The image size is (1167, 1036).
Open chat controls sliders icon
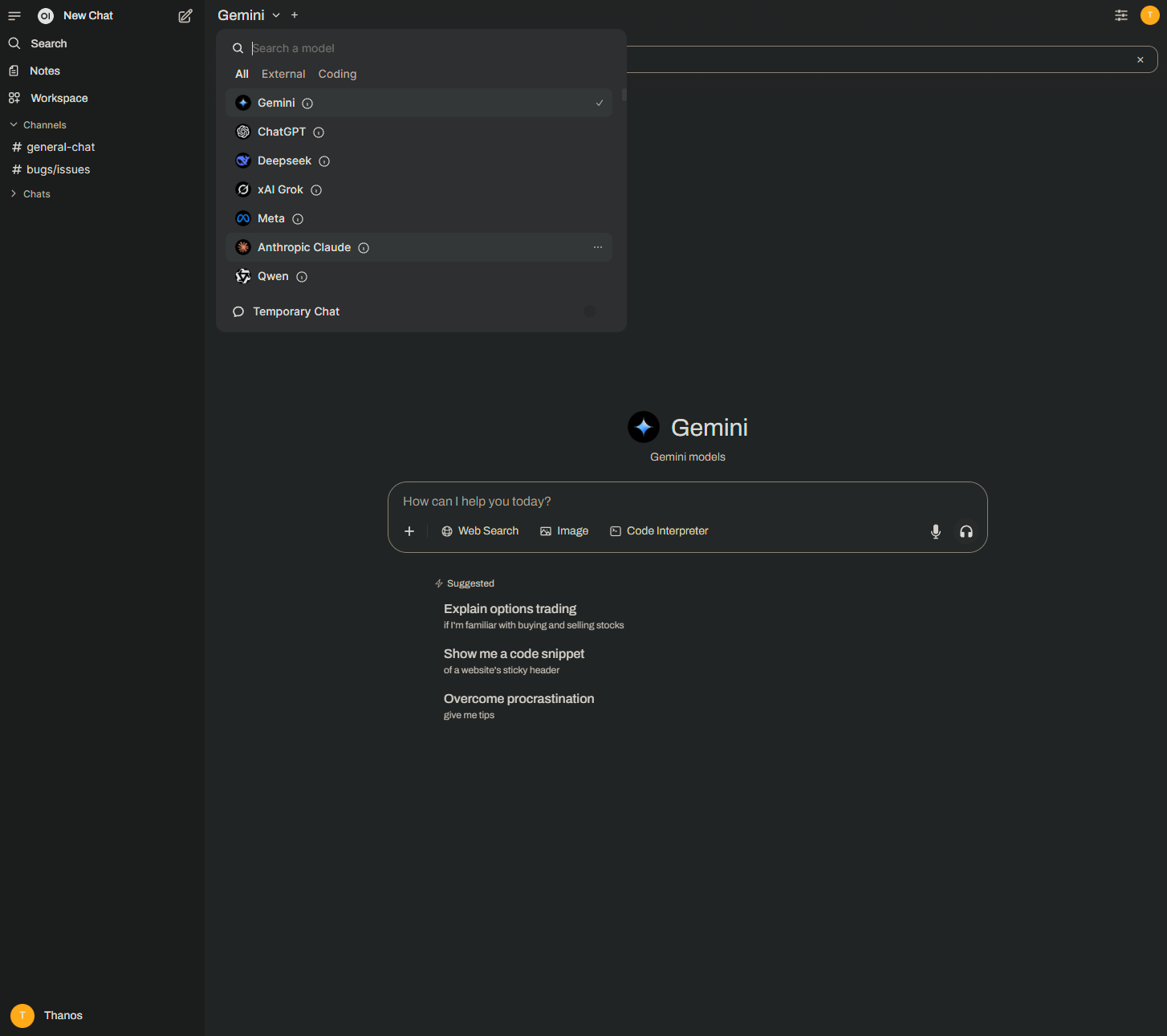[x=1121, y=15]
